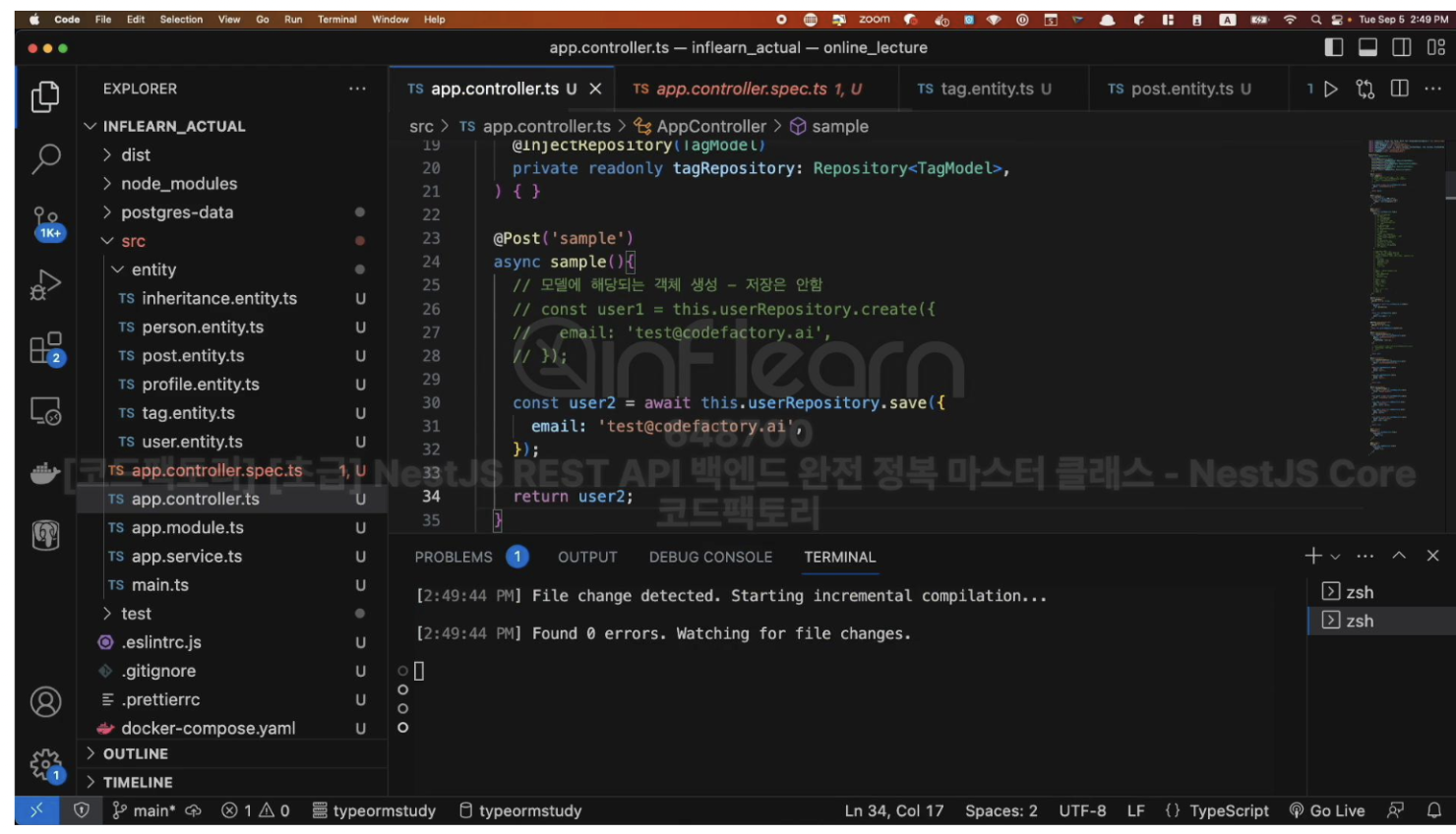Open changes compare icon in editor toolbar

[1365, 89]
